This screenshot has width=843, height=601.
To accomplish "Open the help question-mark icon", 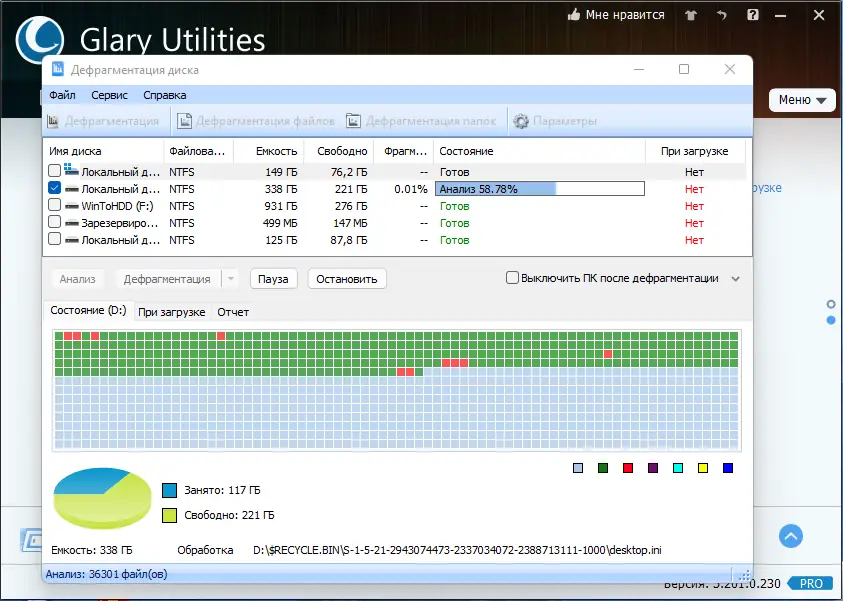I will (x=753, y=15).
